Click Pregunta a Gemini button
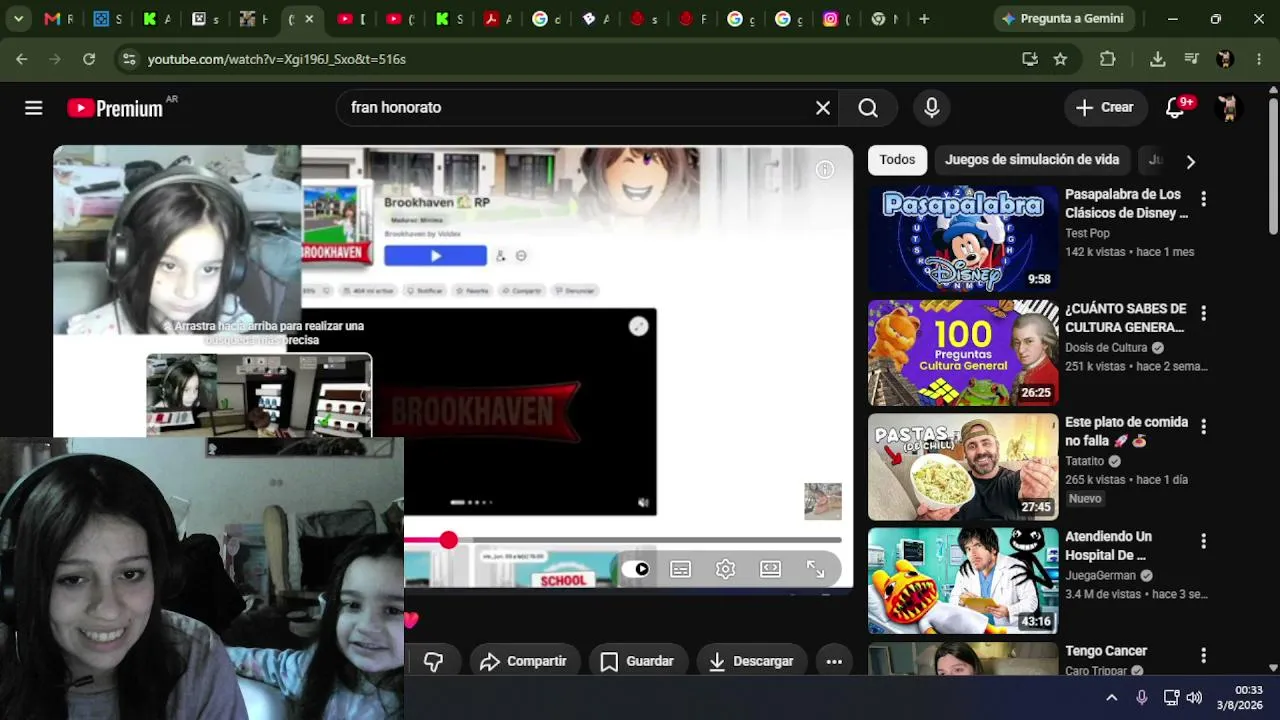Viewport: 1280px width, 720px height. [1063, 19]
